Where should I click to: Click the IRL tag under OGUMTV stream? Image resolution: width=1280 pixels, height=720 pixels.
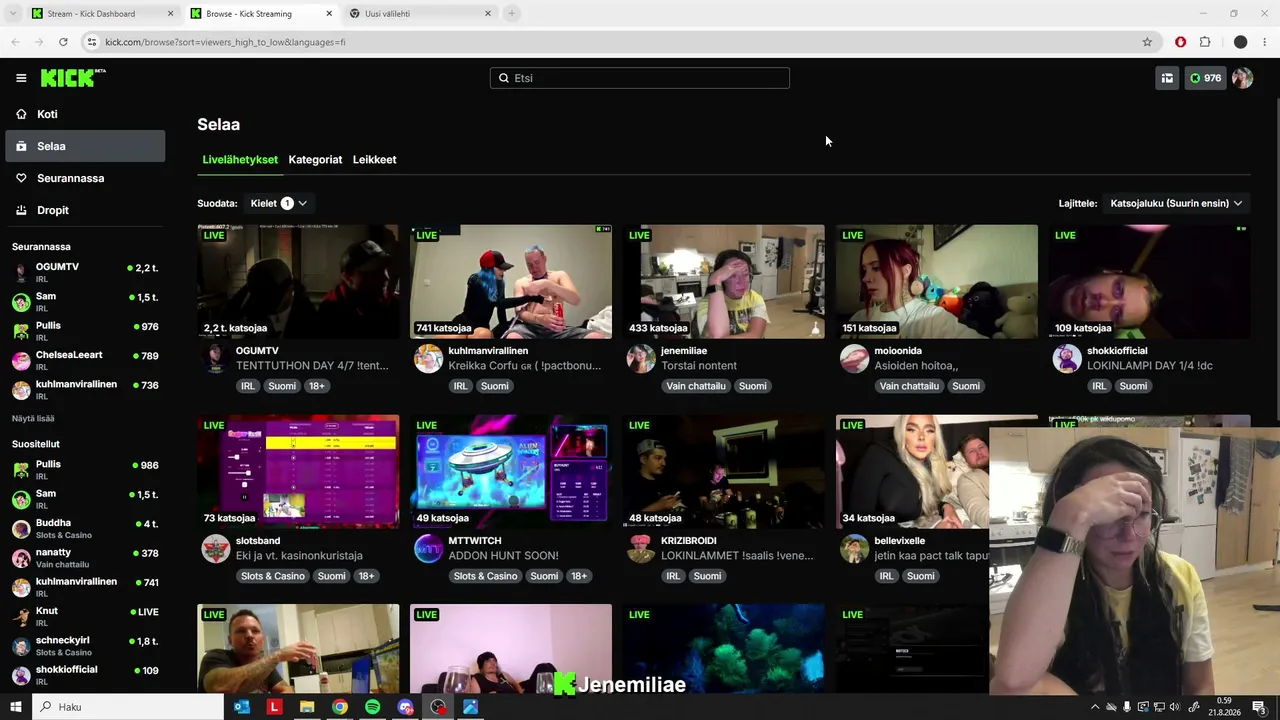coord(248,386)
